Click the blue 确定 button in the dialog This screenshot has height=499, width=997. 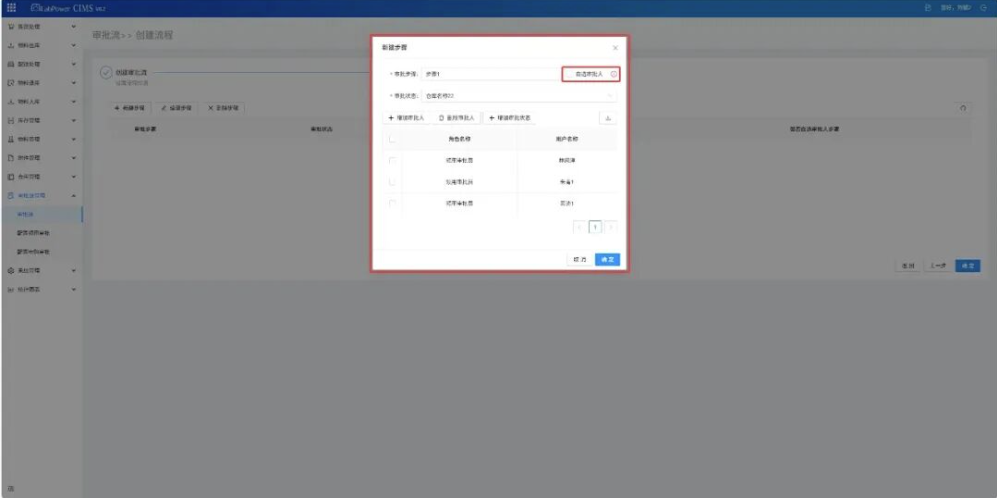pyautogui.click(x=607, y=259)
